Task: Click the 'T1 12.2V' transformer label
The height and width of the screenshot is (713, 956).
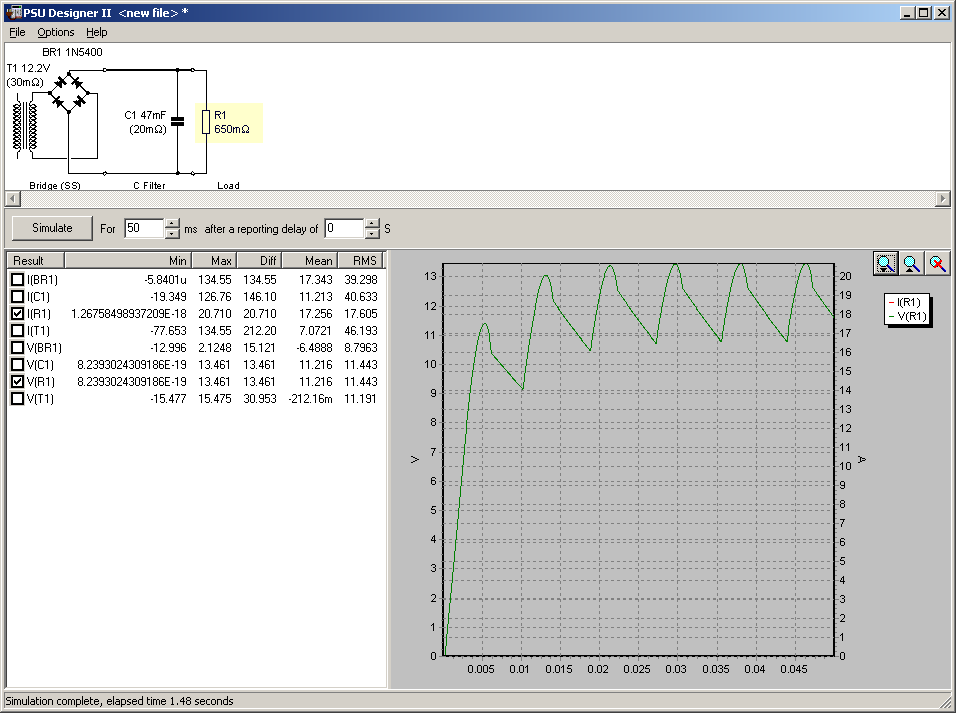Action: click(28, 68)
